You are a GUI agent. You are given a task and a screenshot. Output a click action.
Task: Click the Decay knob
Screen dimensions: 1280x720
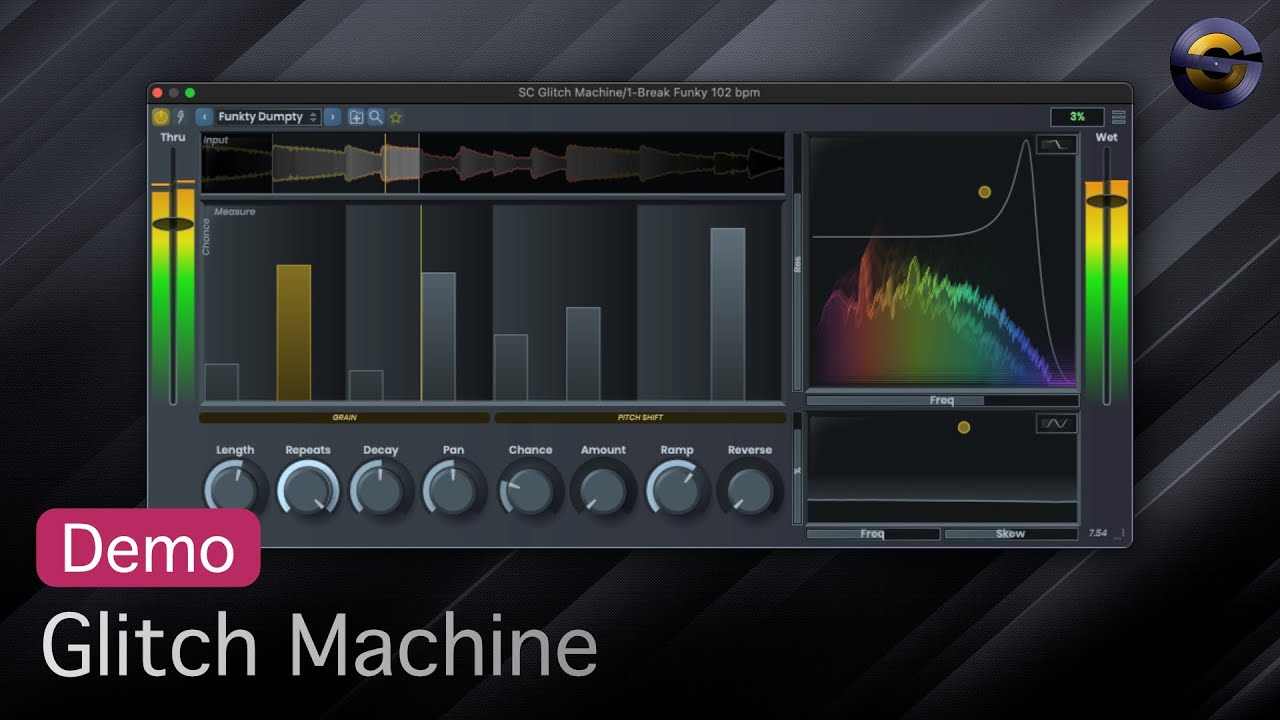[380, 489]
